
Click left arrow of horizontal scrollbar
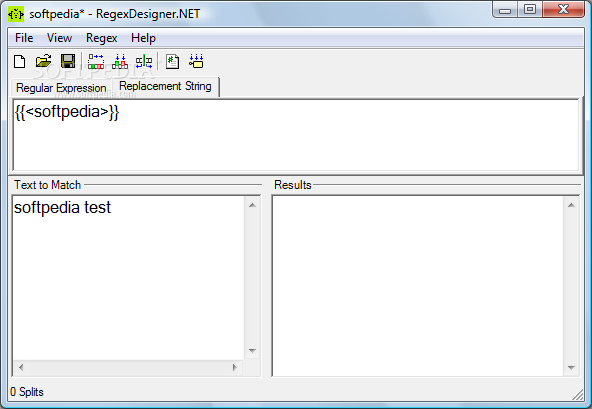coord(21,367)
